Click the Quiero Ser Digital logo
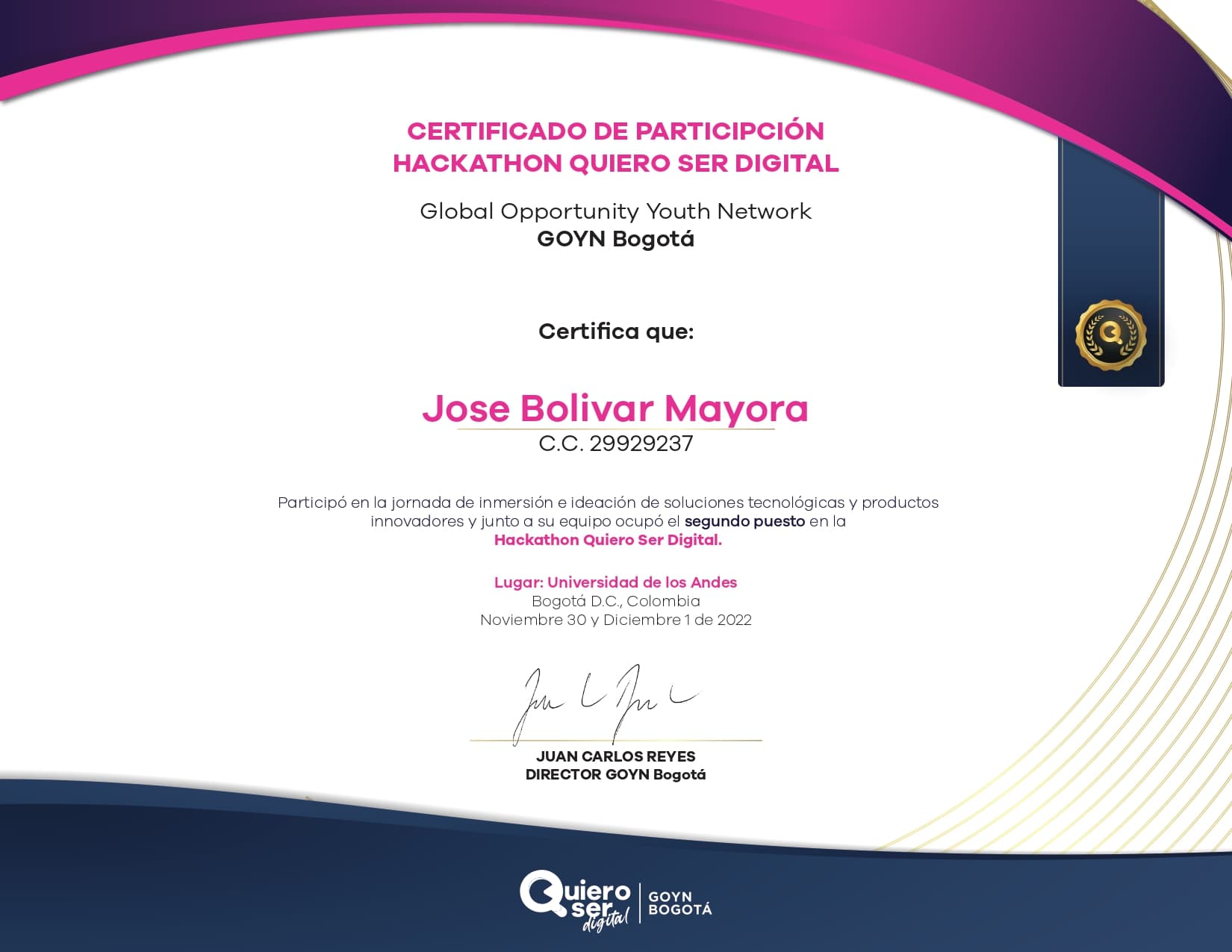The height and width of the screenshot is (952, 1232). click(575, 900)
